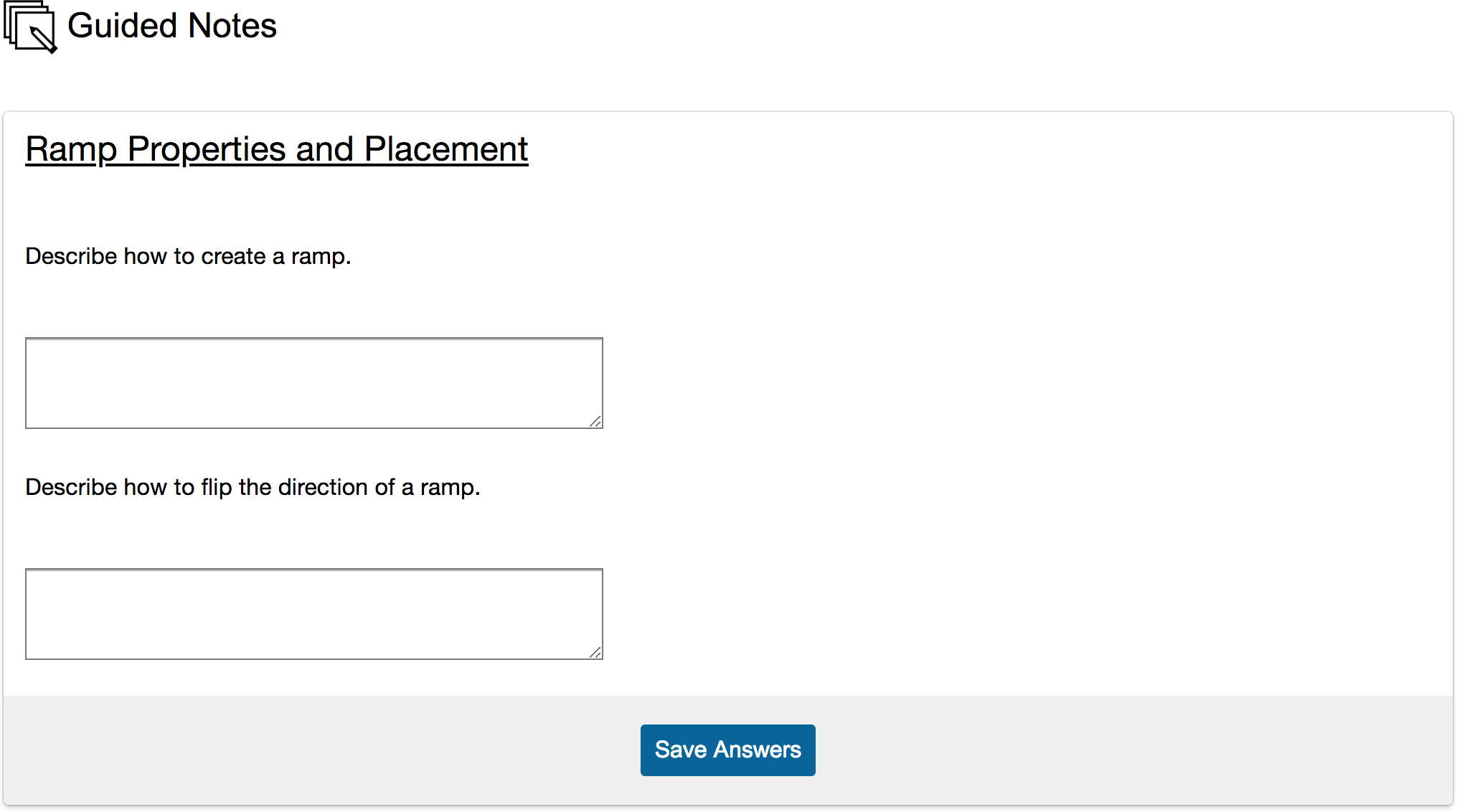The height and width of the screenshot is (812, 1457).
Task: Click the gray footer bar right of Save Answers
Action: (x=1133, y=750)
